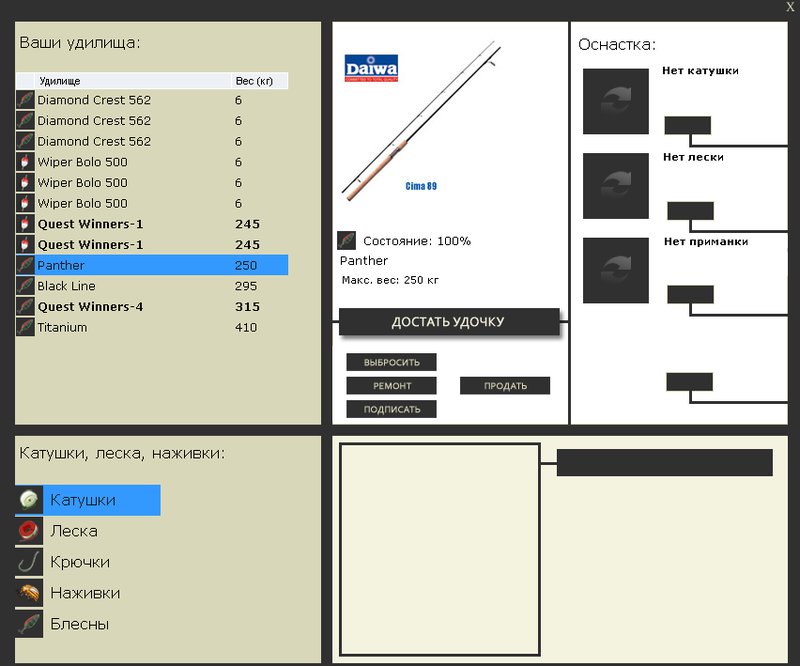800x666 pixels.
Task: Click the ВЫБРОСИТЬ button
Action: (x=391, y=362)
